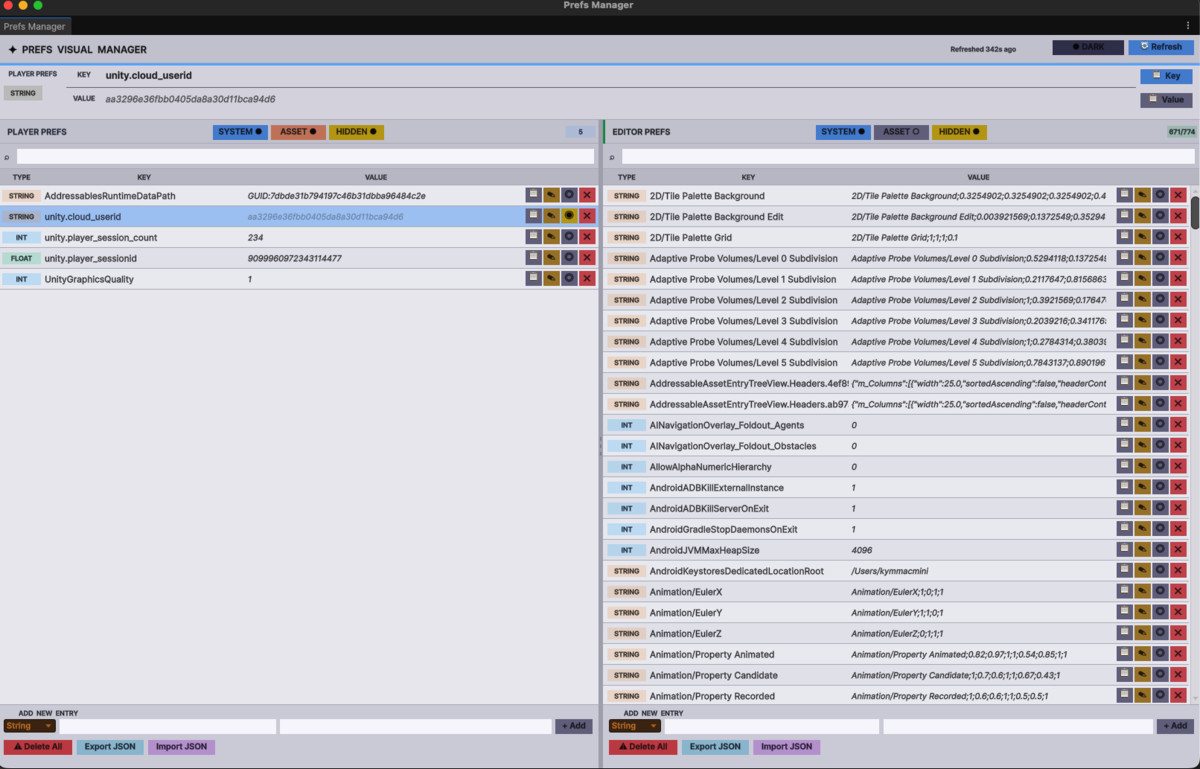Select the Animation/EulerY row
Viewport: 1200px width, 769px height.
(897, 613)
